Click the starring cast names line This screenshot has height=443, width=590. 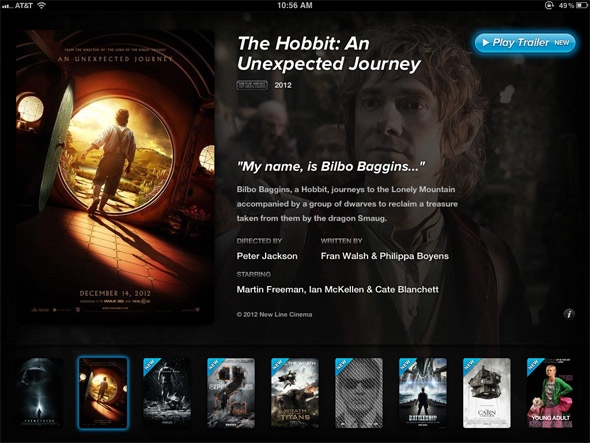[338, 289]
